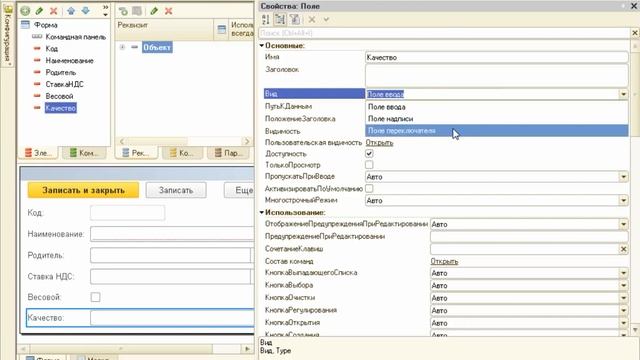This screenshot has width=640, height=360.
Task: Select Командная панель in the form tree
Action: tap(76, 37)
